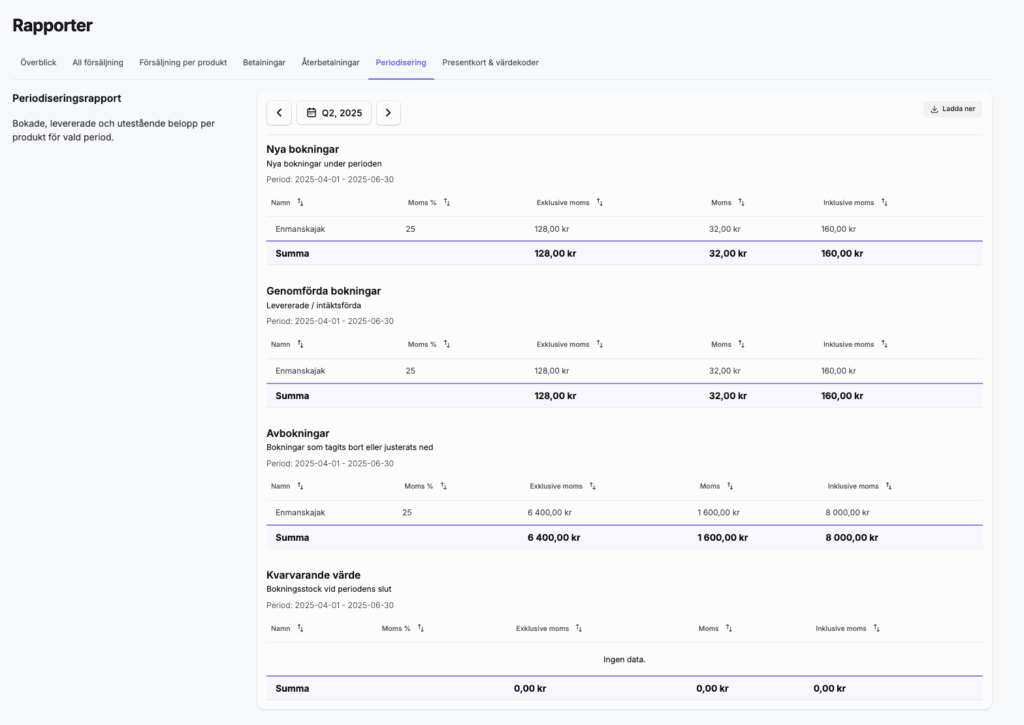Switch to the Överblick tab
The height and width of the screenshot is (725, 1024).
[38, 62]
